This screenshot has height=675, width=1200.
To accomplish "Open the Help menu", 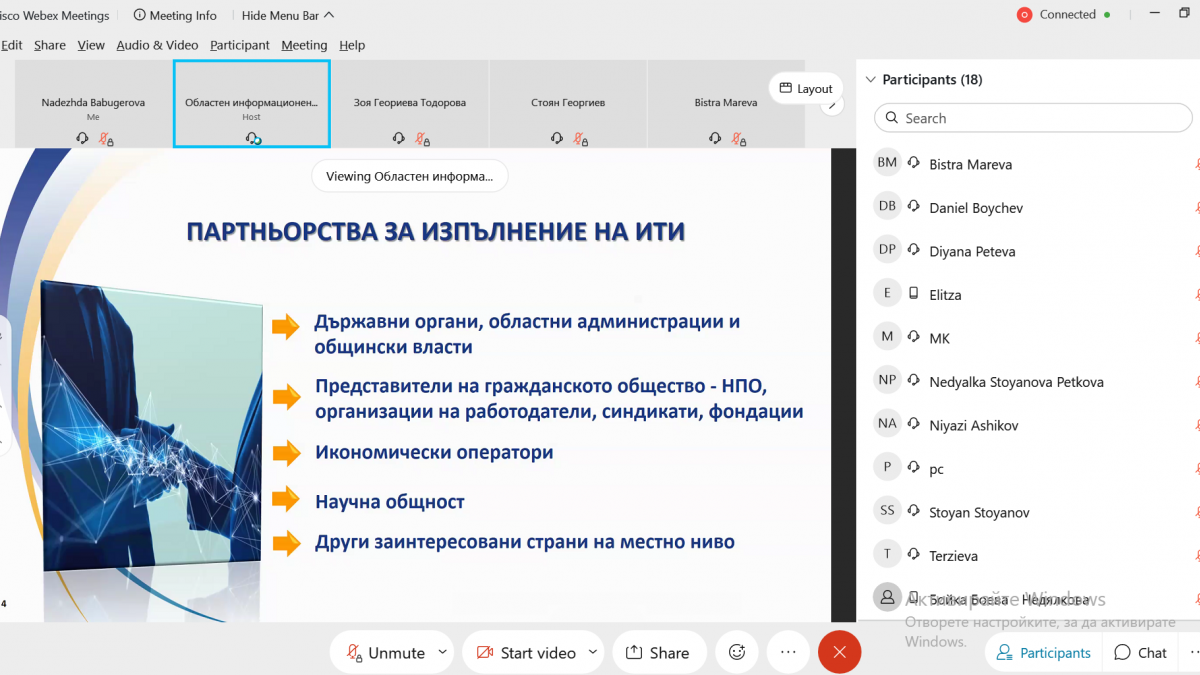I will [352, 45].
